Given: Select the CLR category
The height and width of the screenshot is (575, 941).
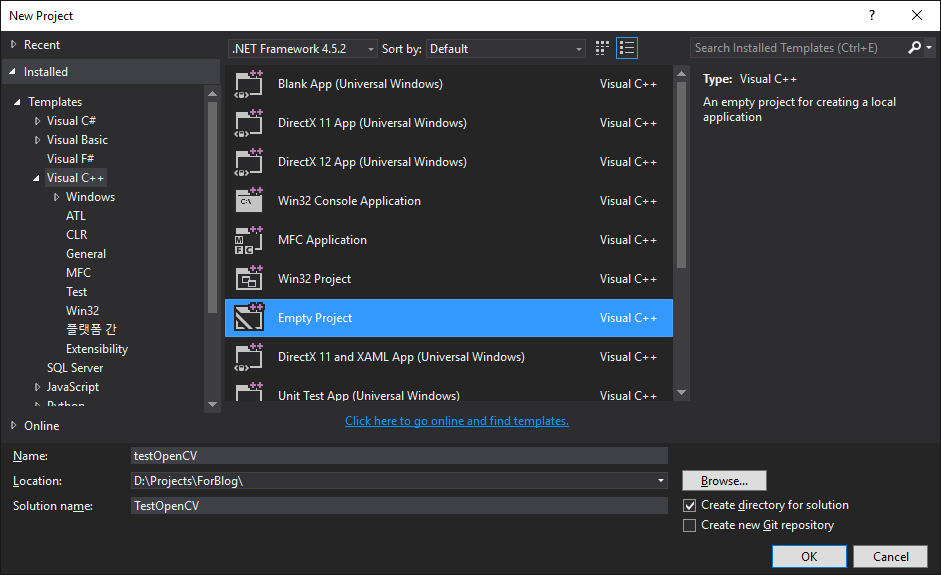Looking at the screenshot, I should tap(76, 235).
